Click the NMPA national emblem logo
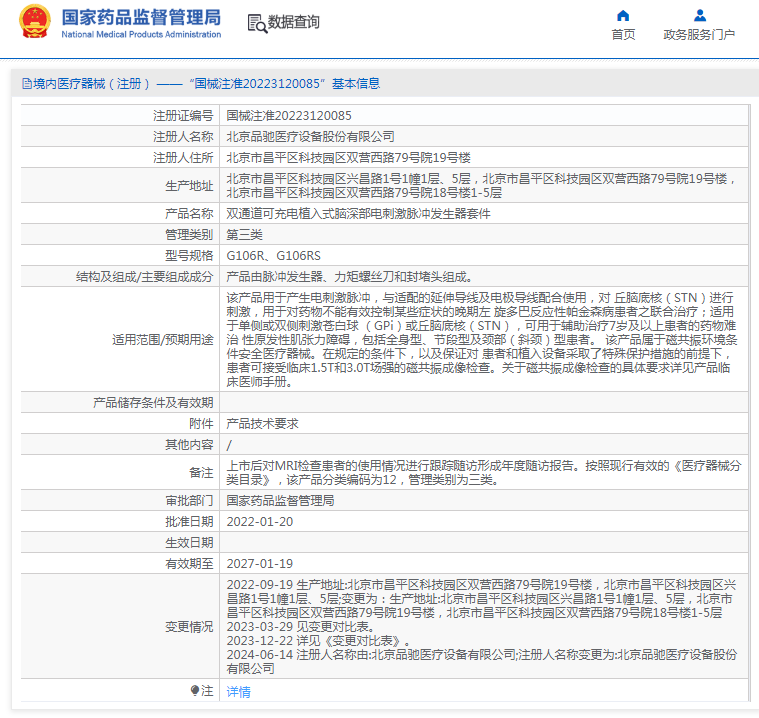Viewport: 759px width, 718px height. tap(35, 22)
